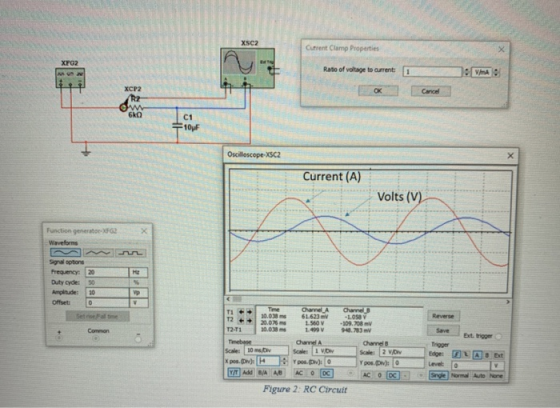
Task: Click the Save button on oscilloscope
Action: (443, 330)
